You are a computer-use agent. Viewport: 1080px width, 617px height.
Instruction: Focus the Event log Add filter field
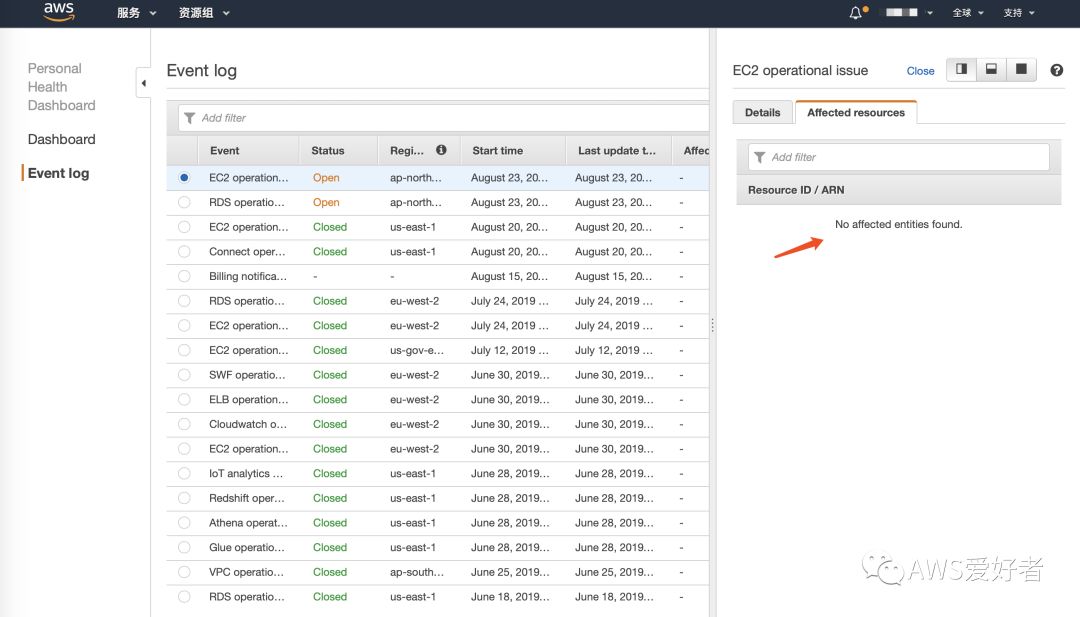pos(444,118)
